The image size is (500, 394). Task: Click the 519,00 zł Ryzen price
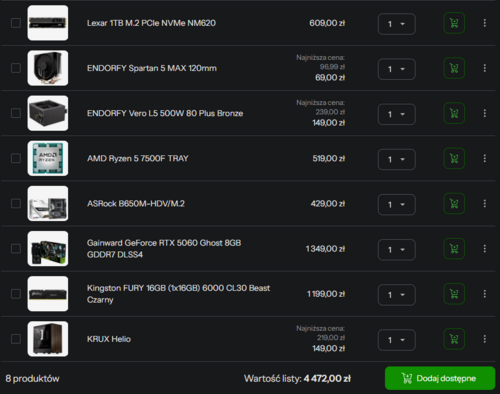pyautogui.click(x=329, y=158)
